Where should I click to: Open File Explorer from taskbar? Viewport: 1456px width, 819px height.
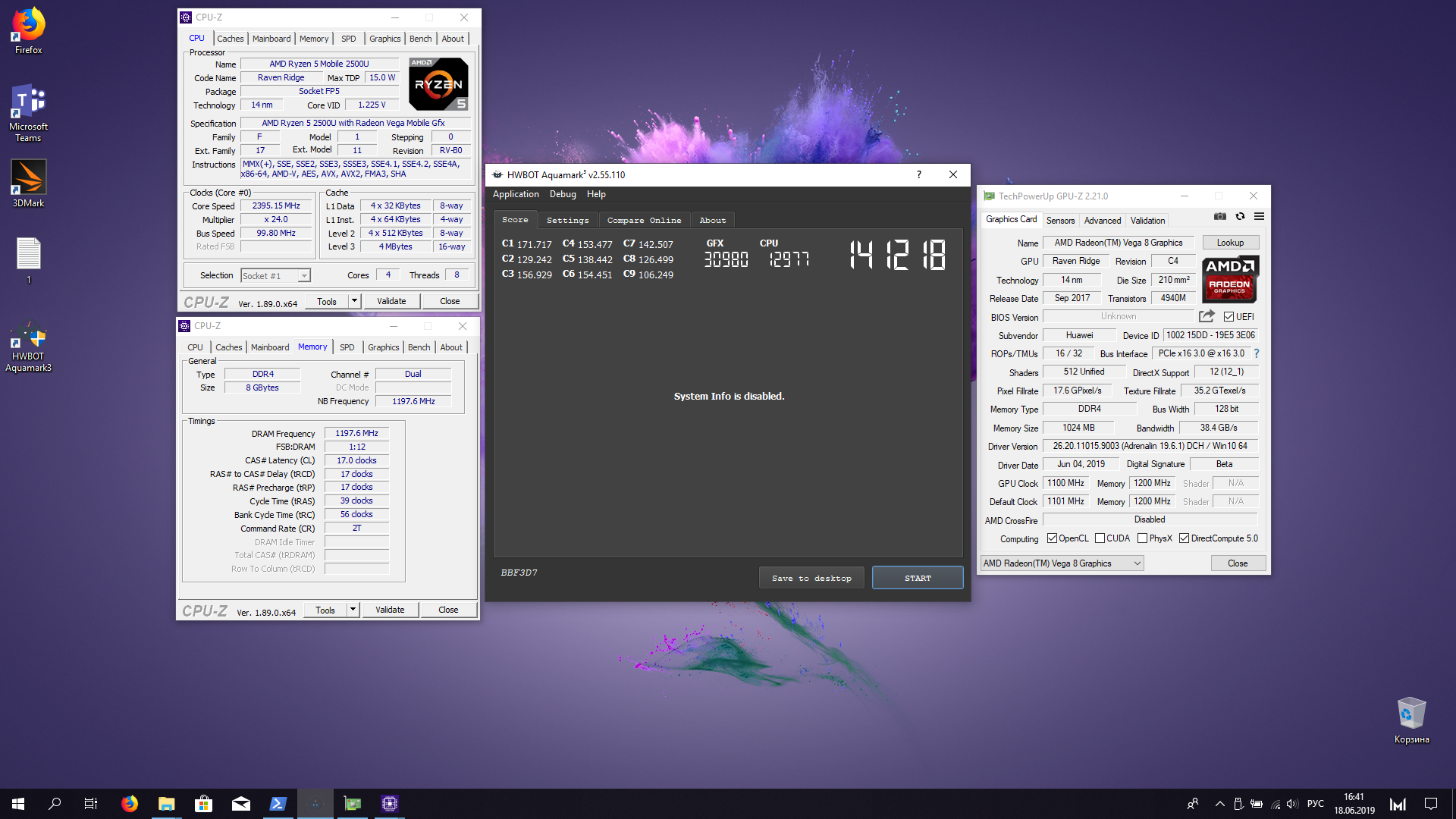pyautogui.click(x=166, y=804)
